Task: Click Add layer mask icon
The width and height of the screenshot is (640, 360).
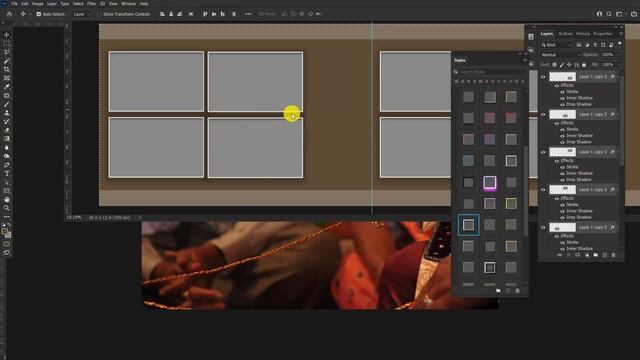Action: [x=577, y=255]
